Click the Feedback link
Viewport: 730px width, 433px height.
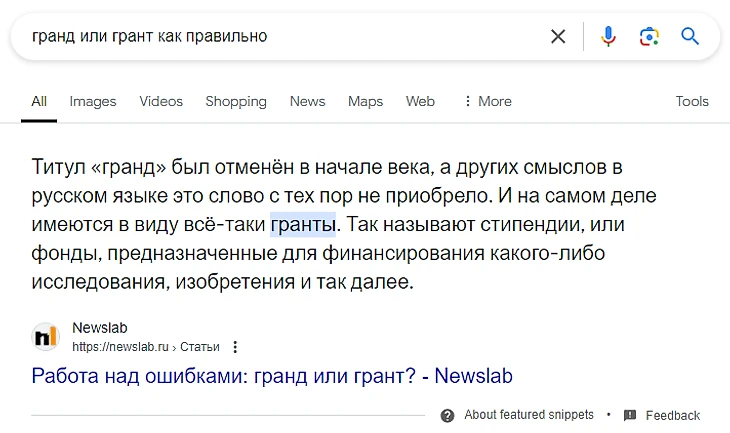tap(673, 415)
